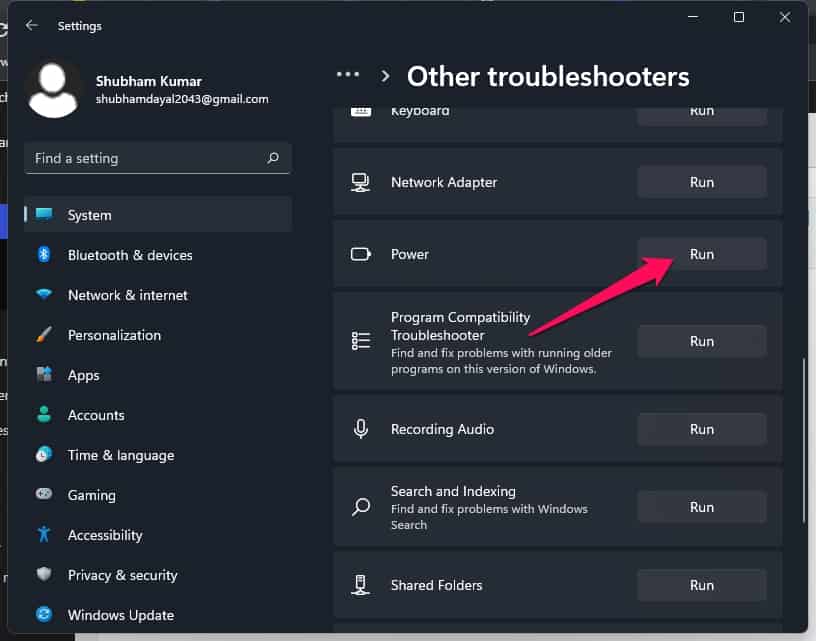Image resolution: width=816 pixels, height=641 pixels.
Task: Click the 'Find and fix problems with Windows Search' text
Action: 489,517
